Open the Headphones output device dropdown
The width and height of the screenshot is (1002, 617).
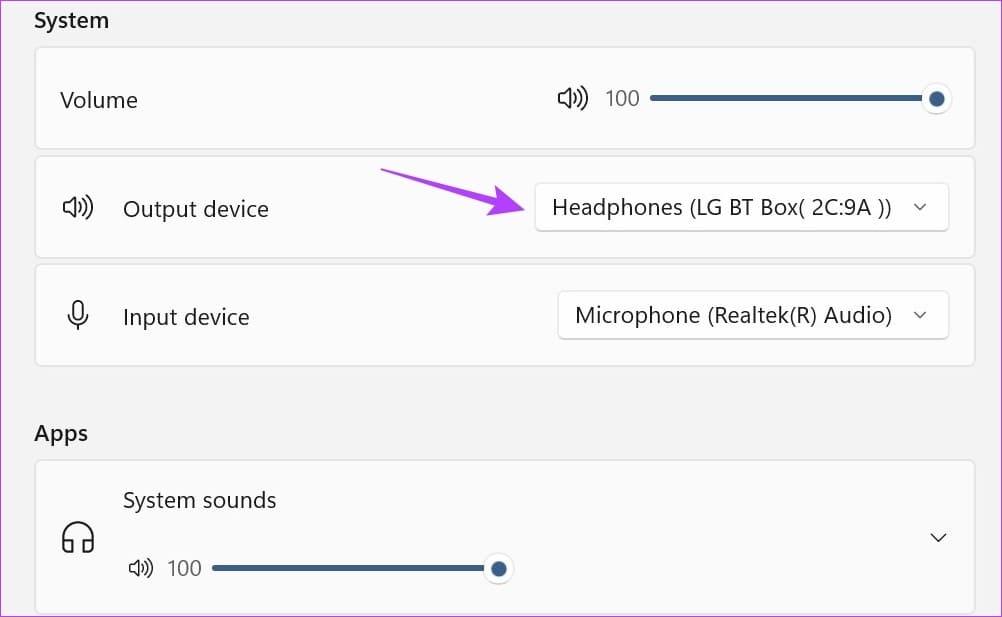[x=741, y=208]
